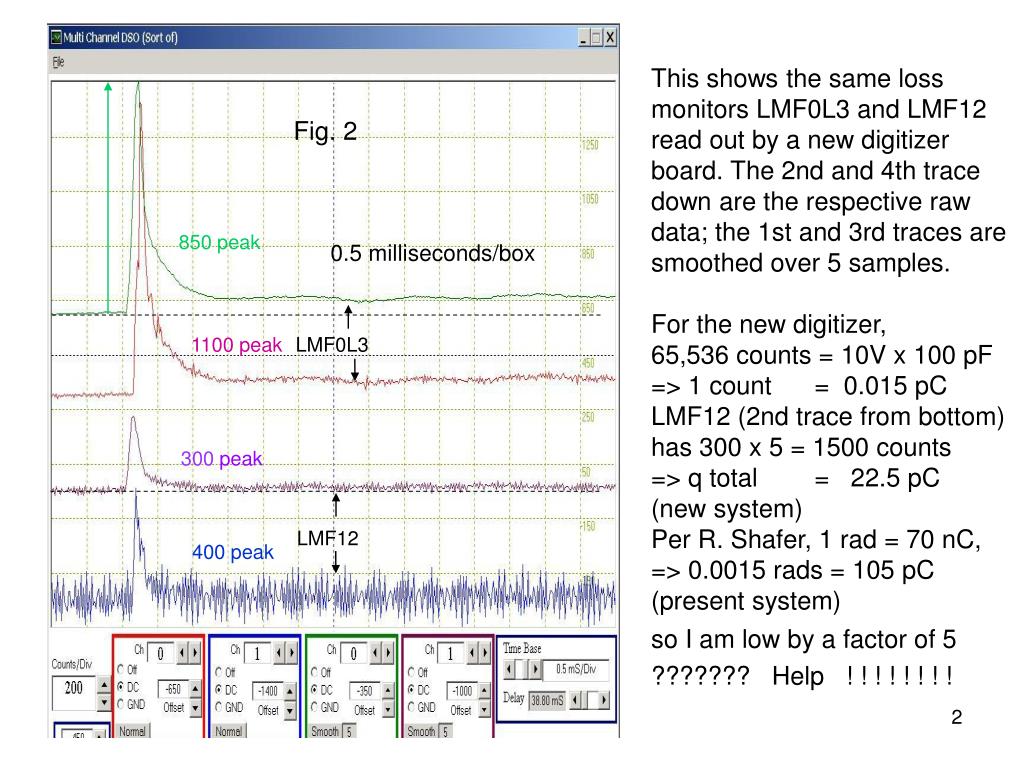Decrement channel number in the blue panel
1024x768 pixels.
click(279, 652)
